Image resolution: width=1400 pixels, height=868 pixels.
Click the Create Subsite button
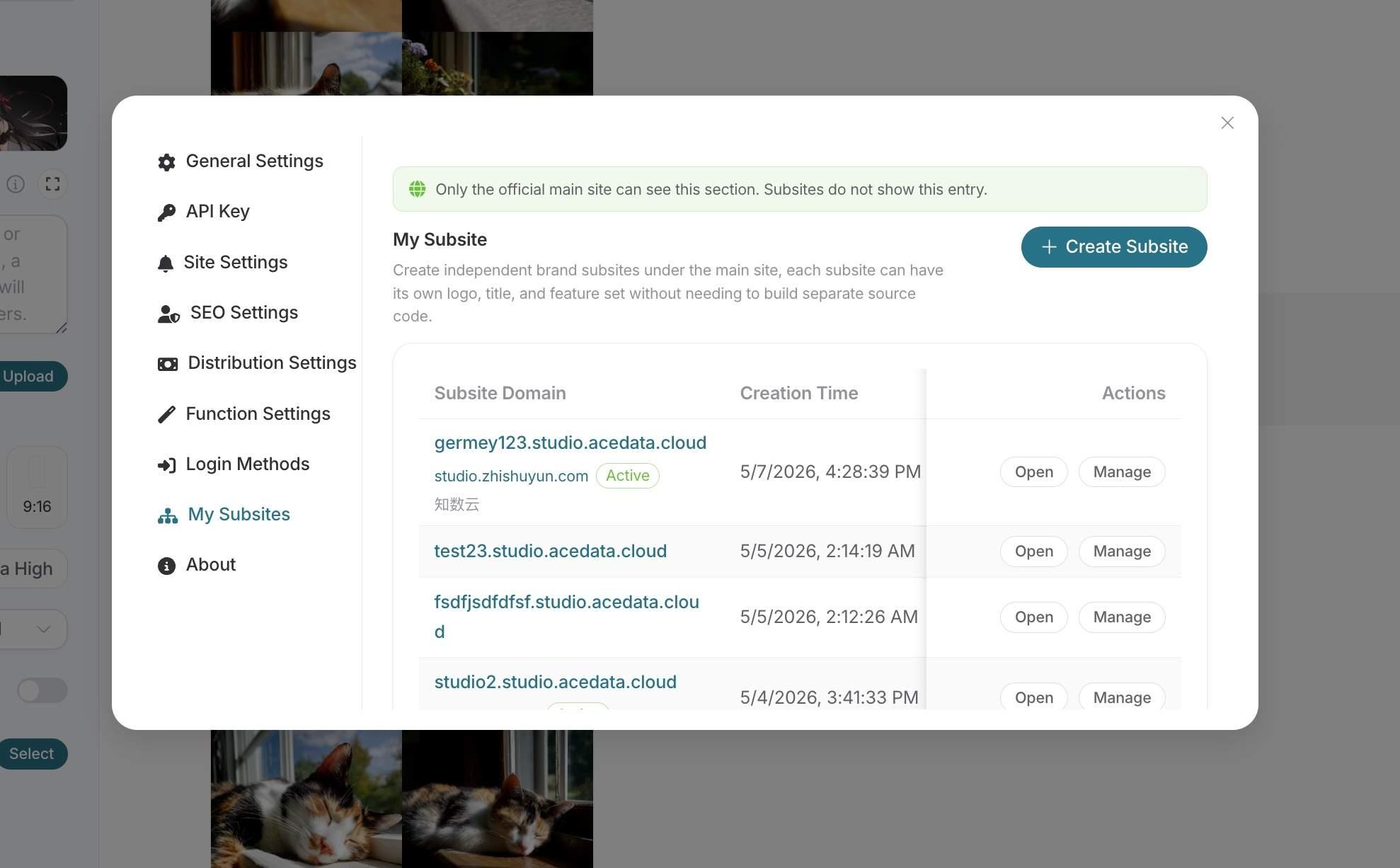point(1114,247)
